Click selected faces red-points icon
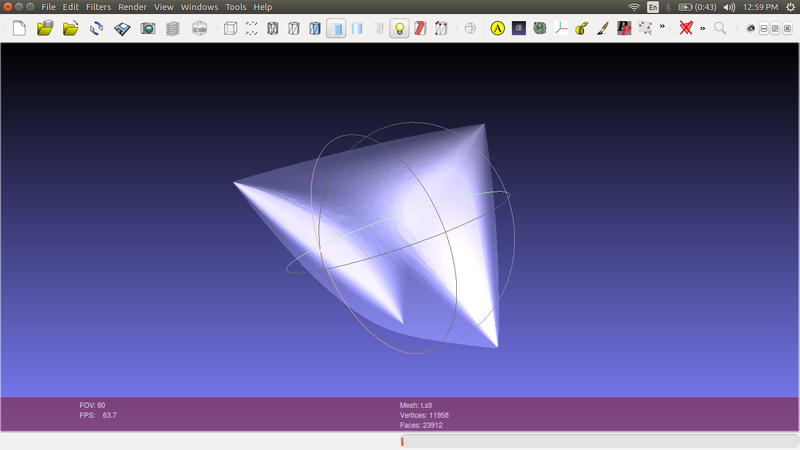Viewport: 800px width, 450px height. point(441,28)
